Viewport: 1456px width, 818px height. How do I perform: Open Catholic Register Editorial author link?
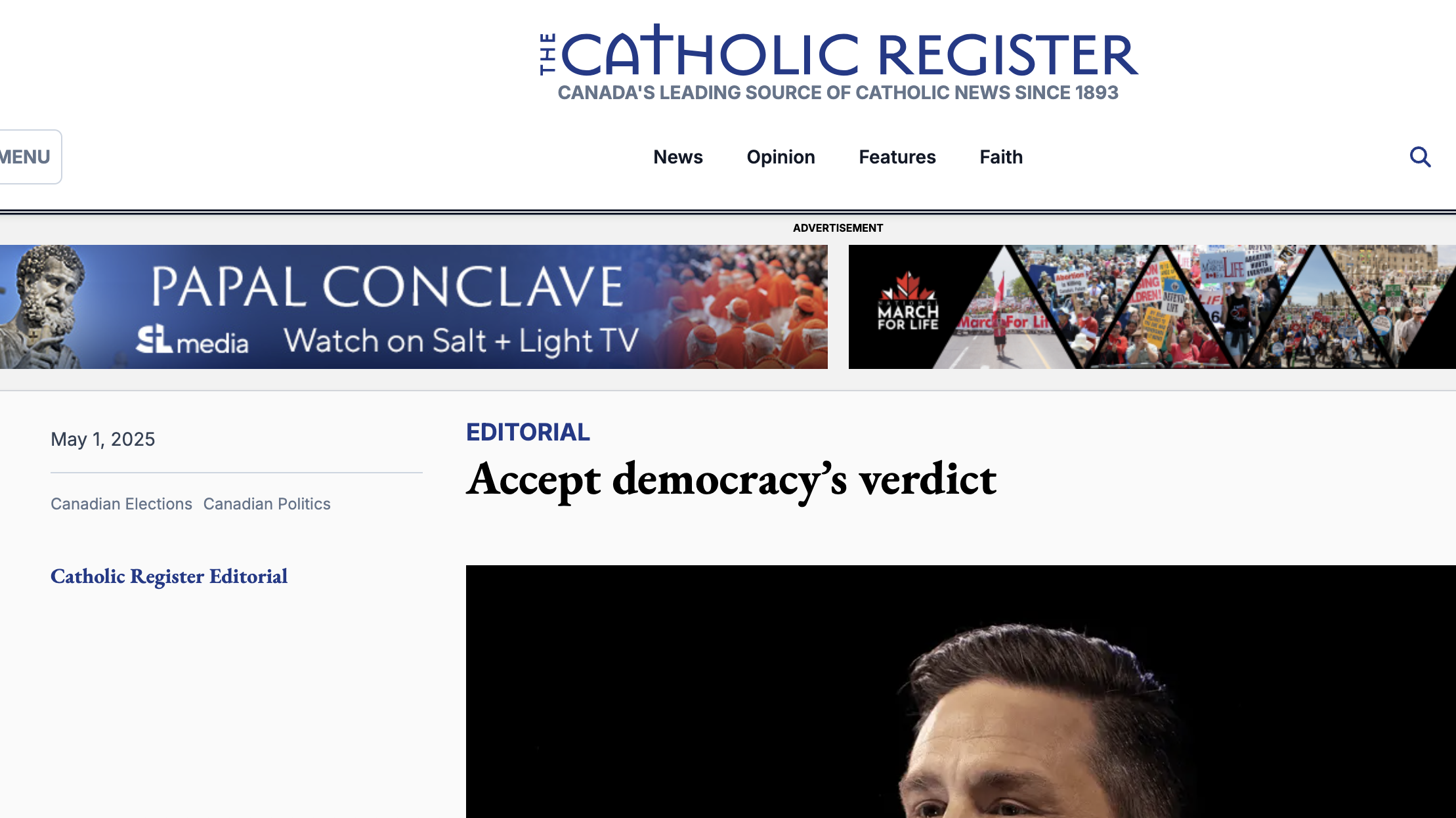(169, 576)
